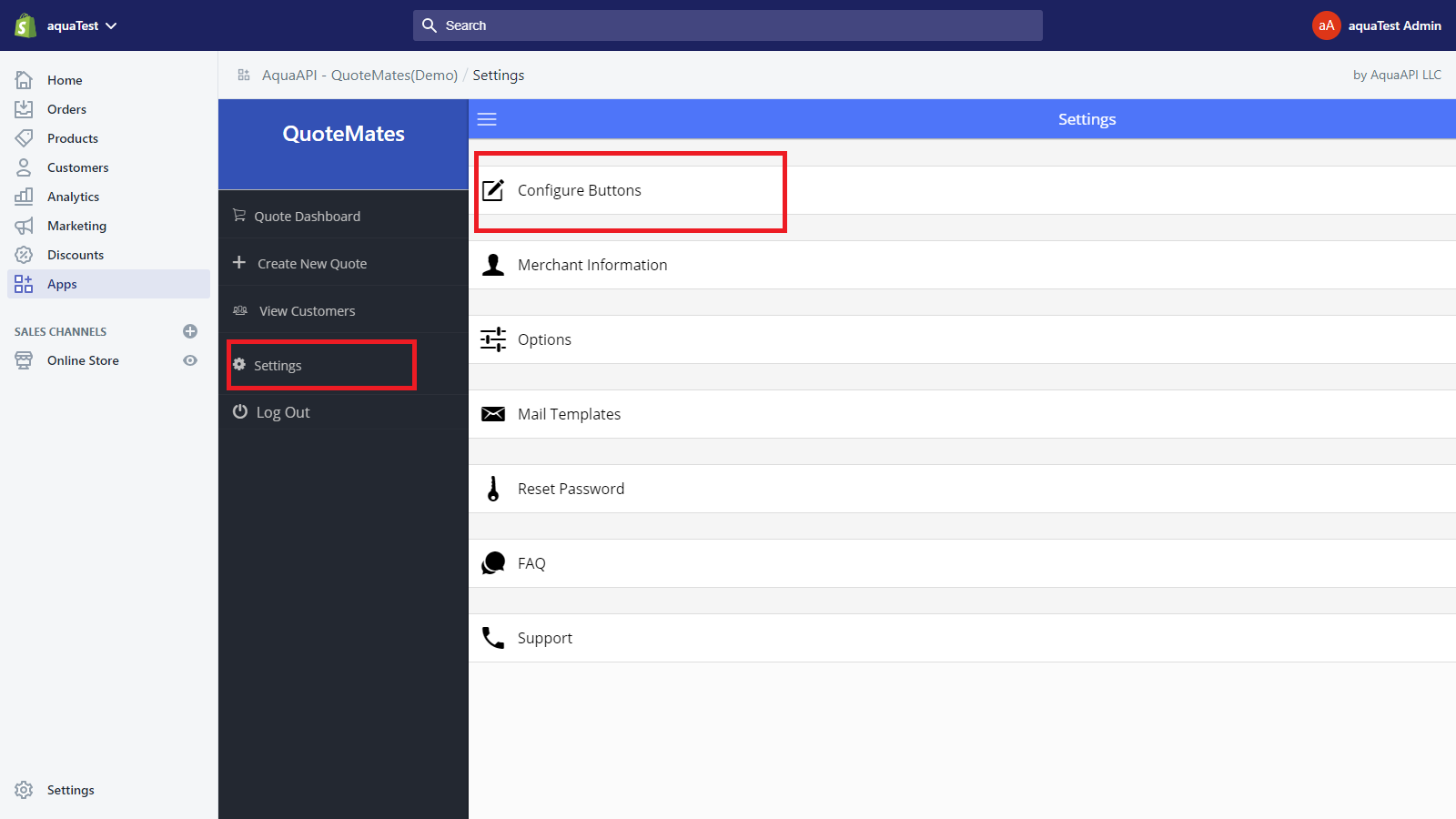The image size is (1456, 819).
Task: Click the Merchant Information person icon
Action: 493,265
